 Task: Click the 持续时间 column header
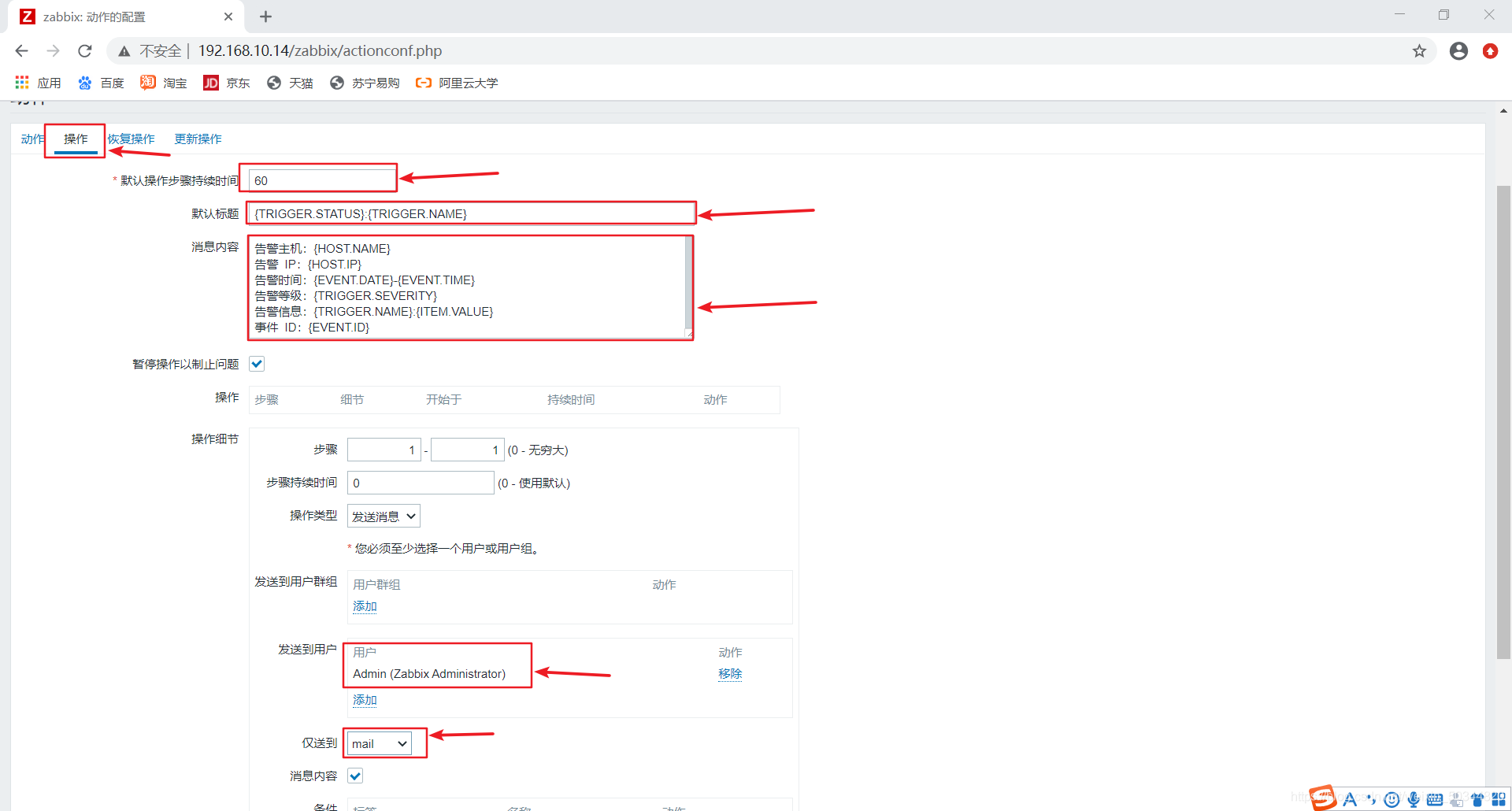pyautogui.click(x=571, y=400)
